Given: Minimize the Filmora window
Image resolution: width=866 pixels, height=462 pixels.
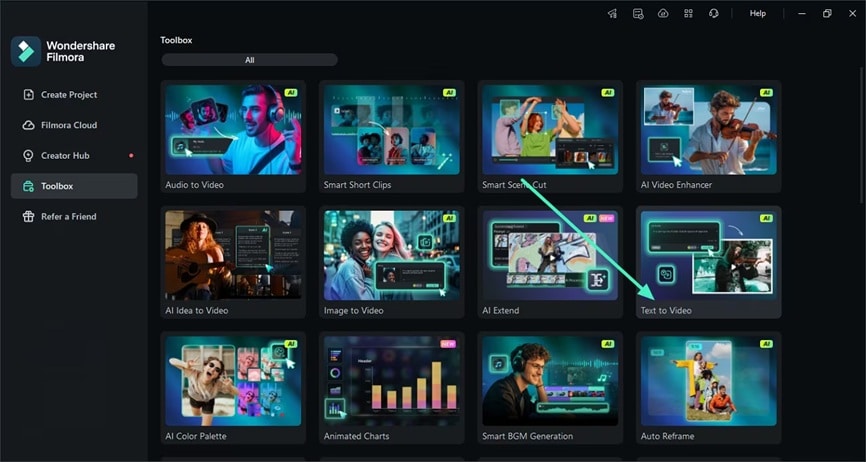Looking at the screenshot, I should 802,14.
